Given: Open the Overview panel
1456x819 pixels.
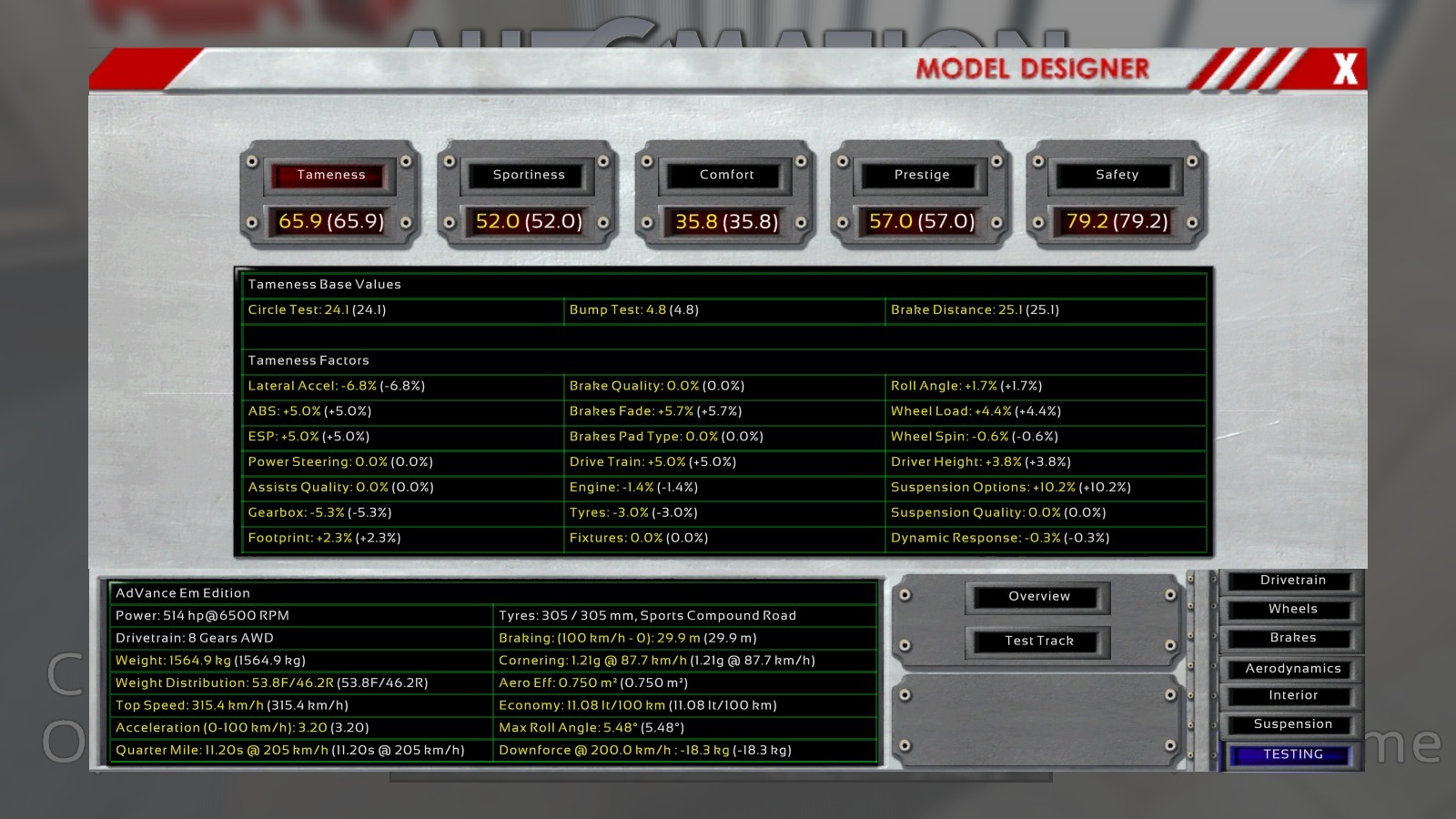Looking at the screenshot, I should tap(1039, 596).
